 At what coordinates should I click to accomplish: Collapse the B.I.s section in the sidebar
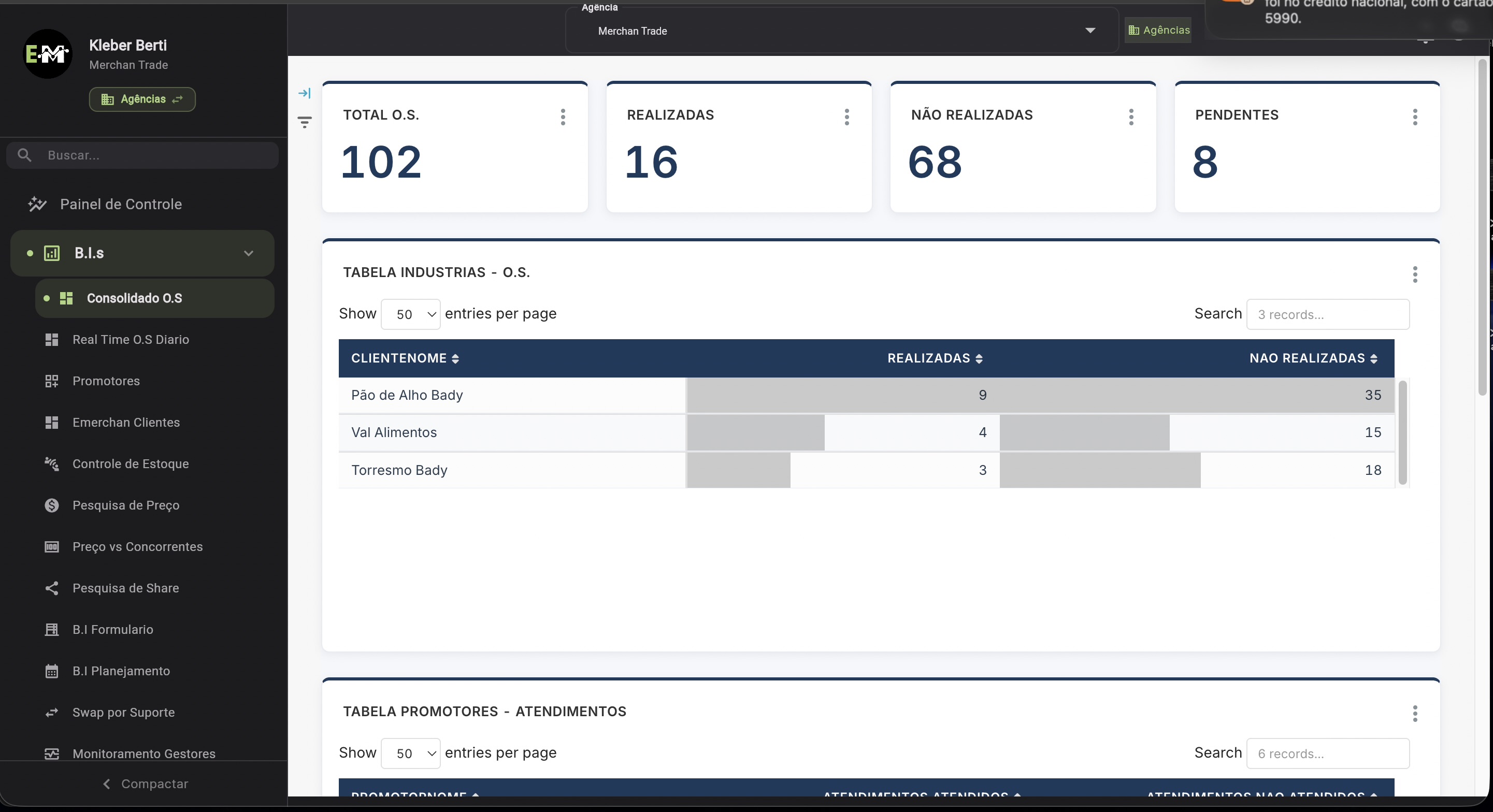(249, 254)
